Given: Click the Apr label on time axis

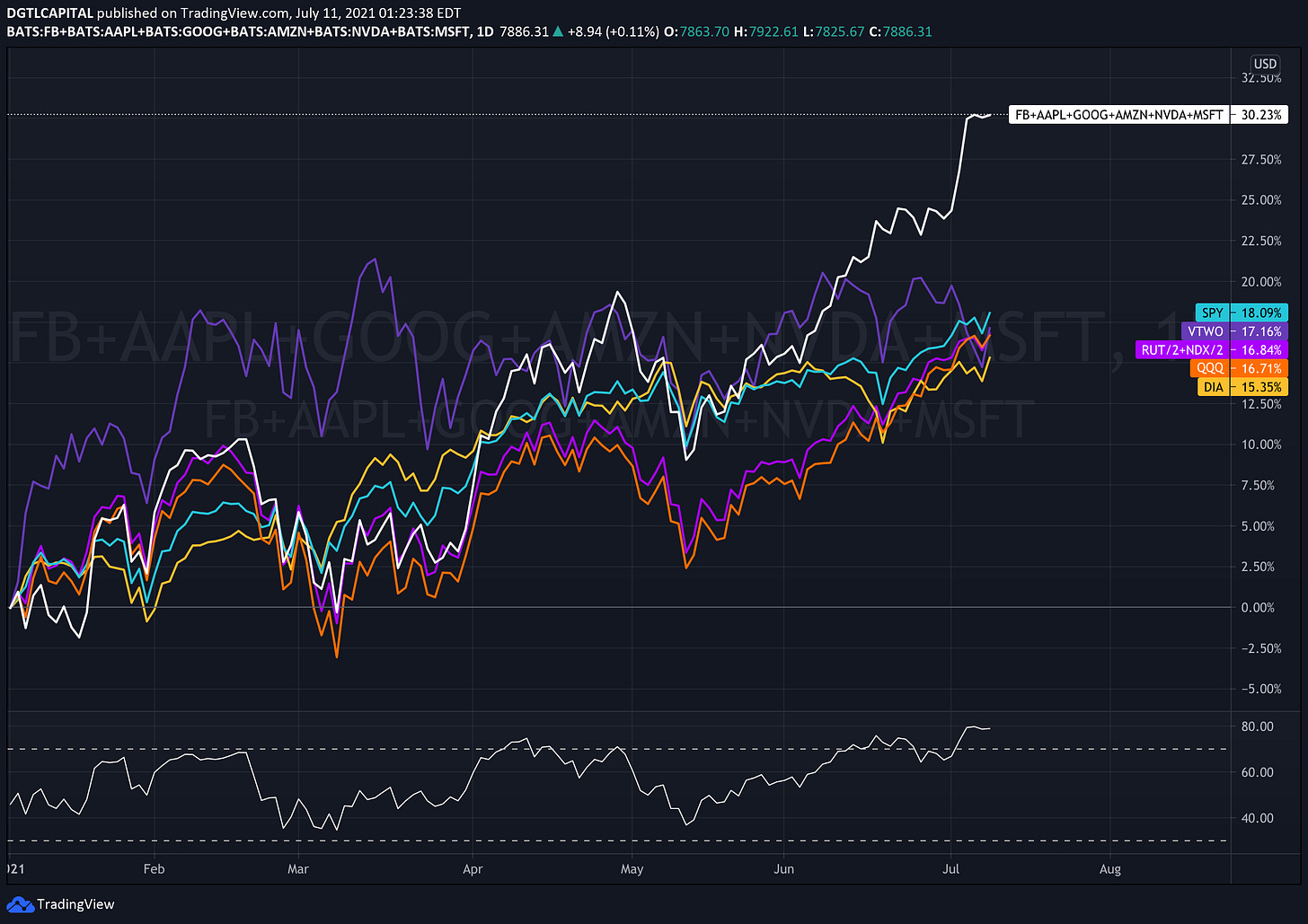Looking at the screenshot, I should tap(473, 869).
